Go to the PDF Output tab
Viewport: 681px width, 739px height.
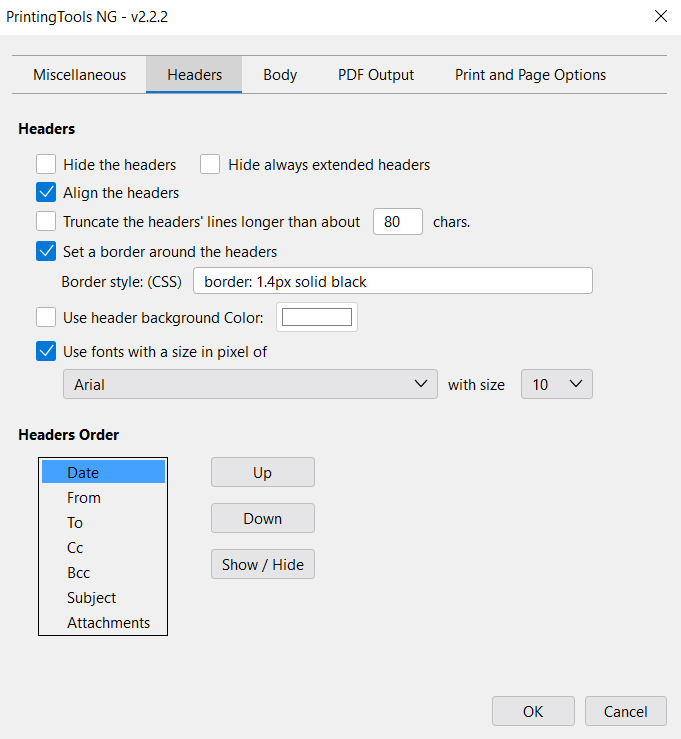tap(376, 75)
